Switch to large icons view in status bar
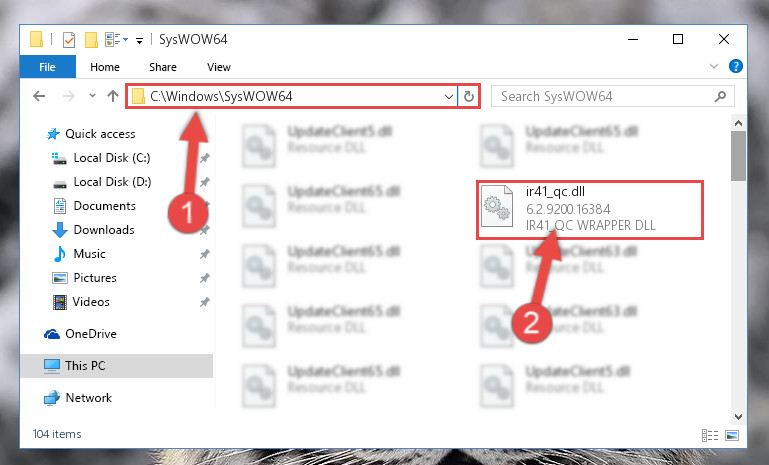This screenshot has width=769, height=465. click(x=732, y=435)
